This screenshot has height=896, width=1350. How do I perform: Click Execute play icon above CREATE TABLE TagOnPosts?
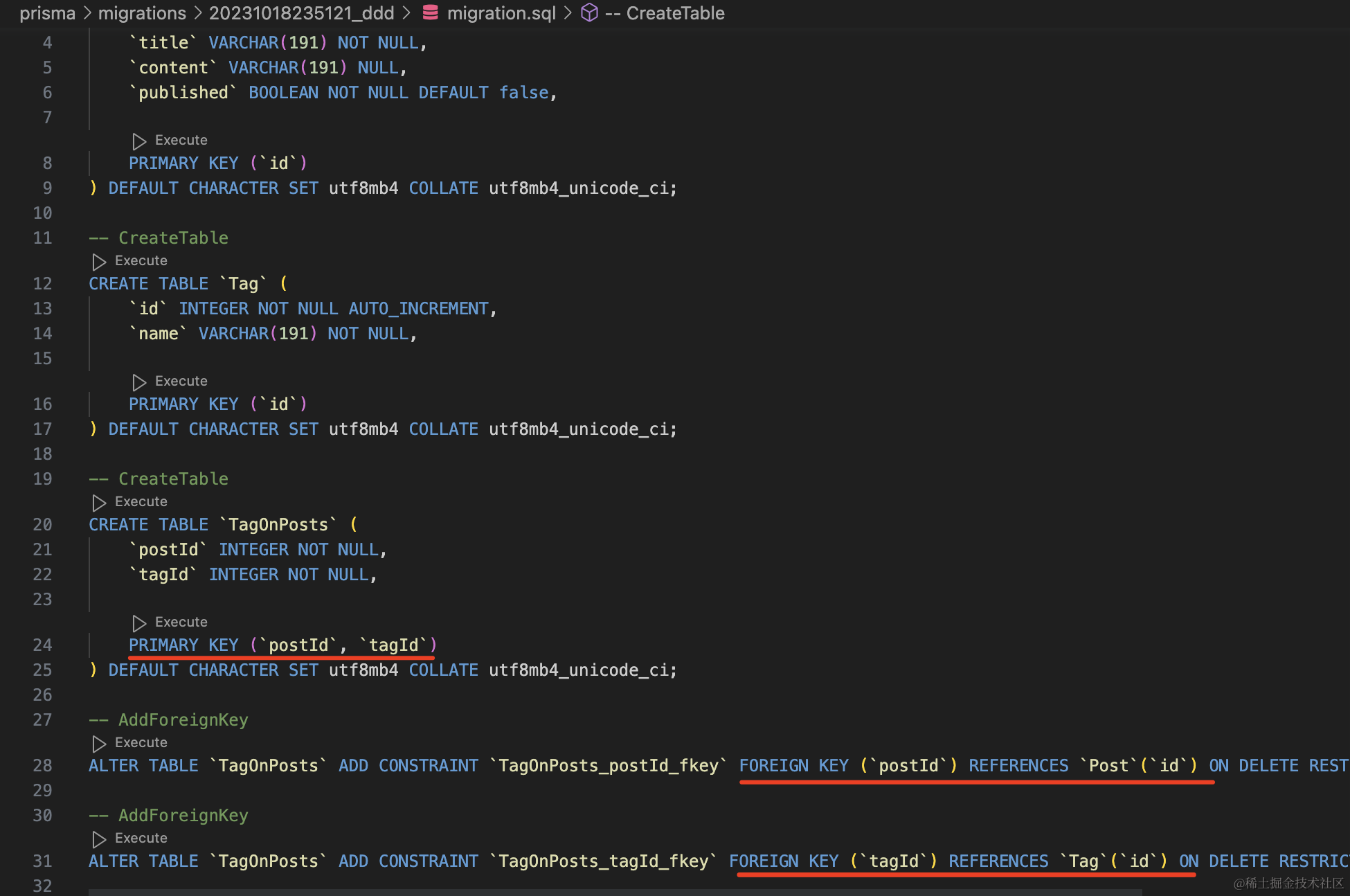pyautogui.click(x=99, y=503)
